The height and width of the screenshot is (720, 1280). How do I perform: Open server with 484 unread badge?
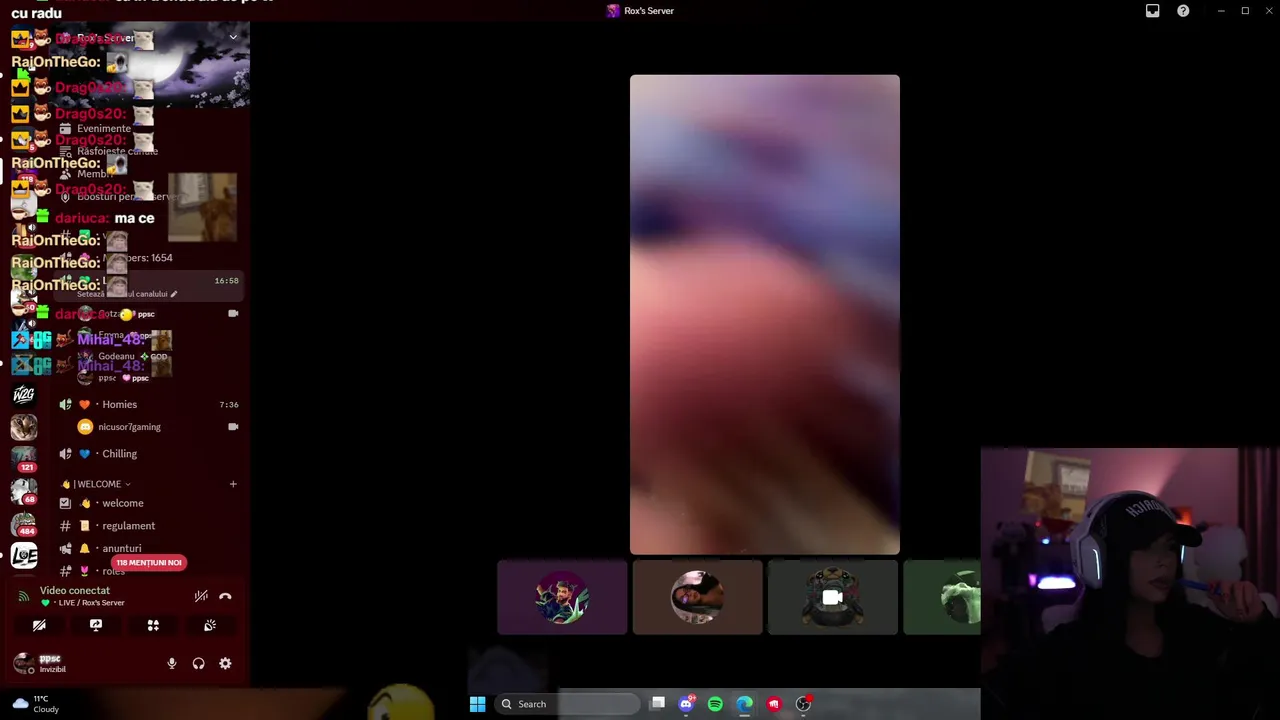click(24, 523)
